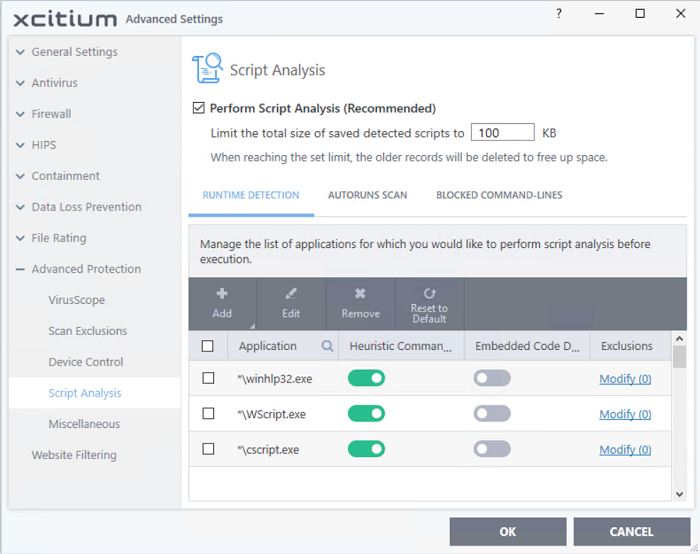700x554 pixels.
Task: Select the WScript.exe row checkbox
Action: tap(208, 413)
